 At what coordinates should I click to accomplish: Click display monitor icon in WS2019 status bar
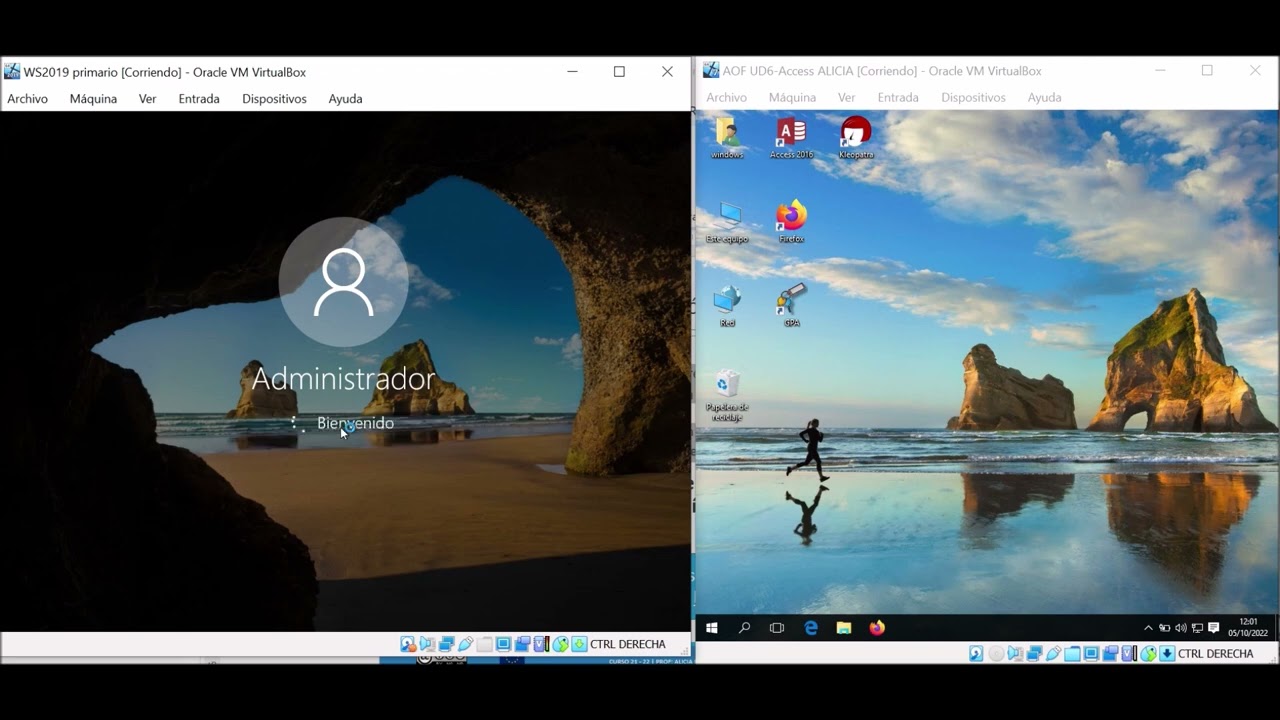point(504,644)
